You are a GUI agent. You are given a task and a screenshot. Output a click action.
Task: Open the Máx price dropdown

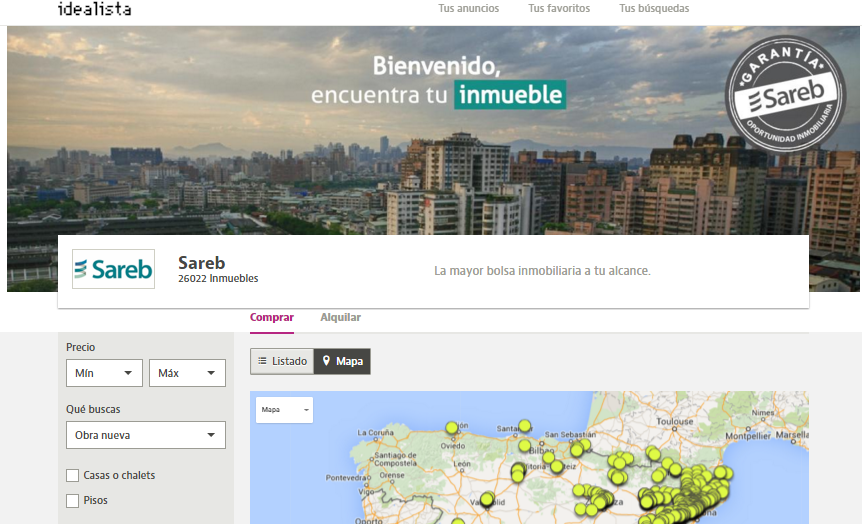click(x=187, y=373)
